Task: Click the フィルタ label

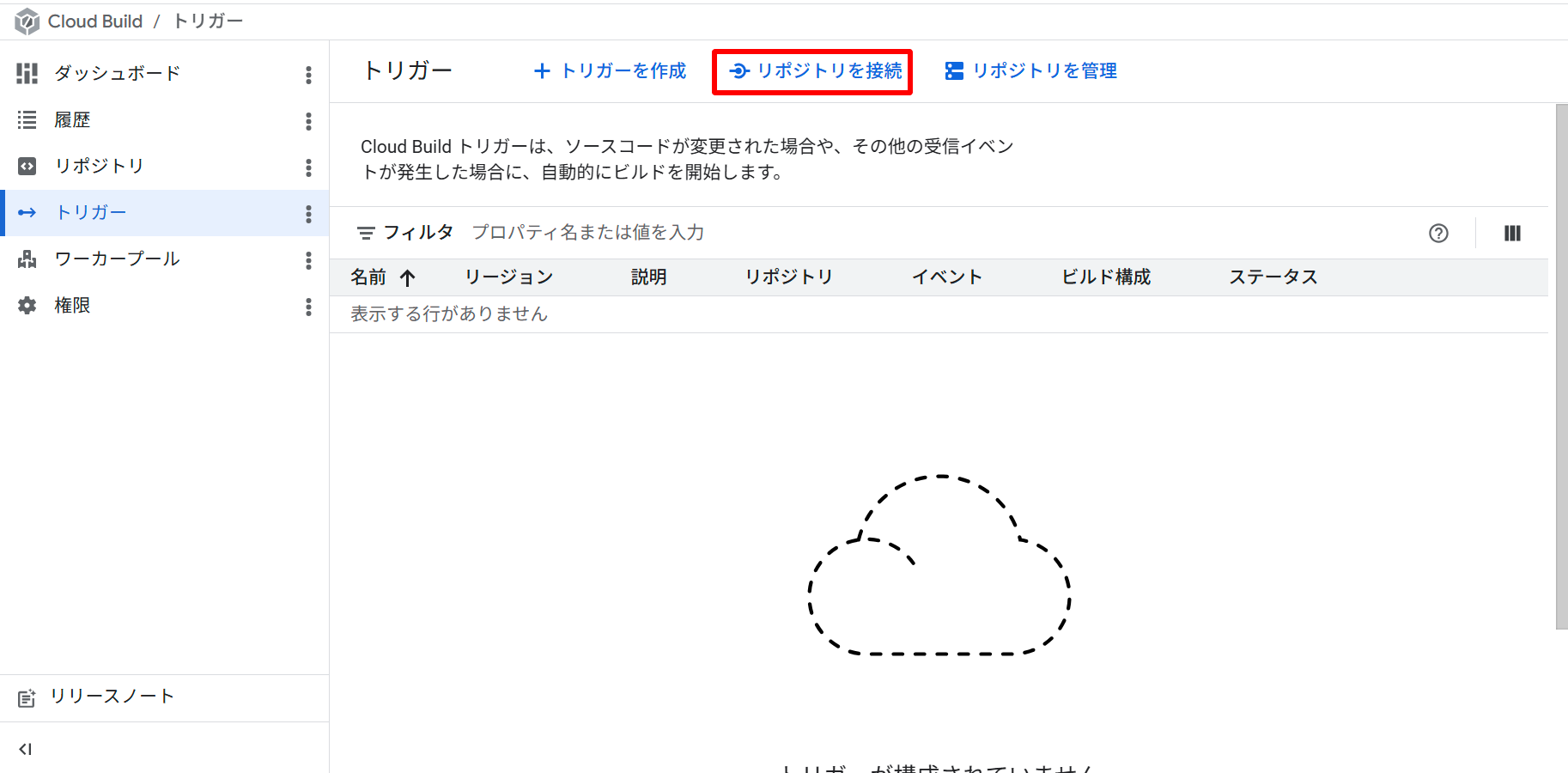Action: pos(418,232)
